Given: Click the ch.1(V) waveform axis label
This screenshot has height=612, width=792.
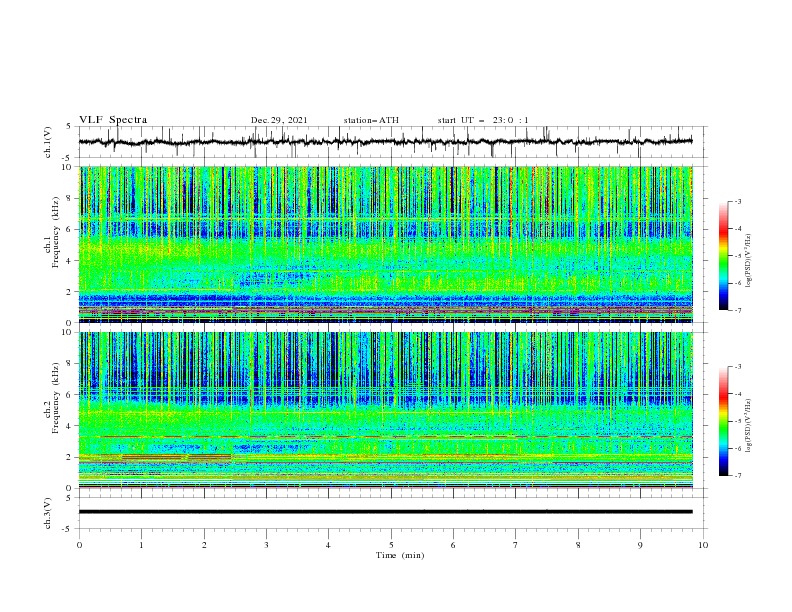Looking at the screenshot, I should pyautogui.click(x=48, y=142).
